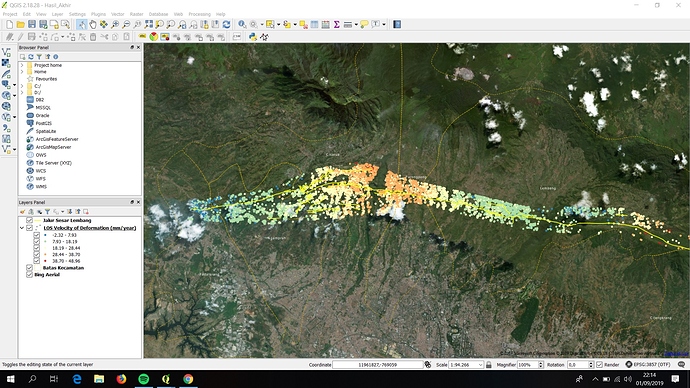Open the attribute table icon
This screenshot has width=690, height=388.
(314, 25)
